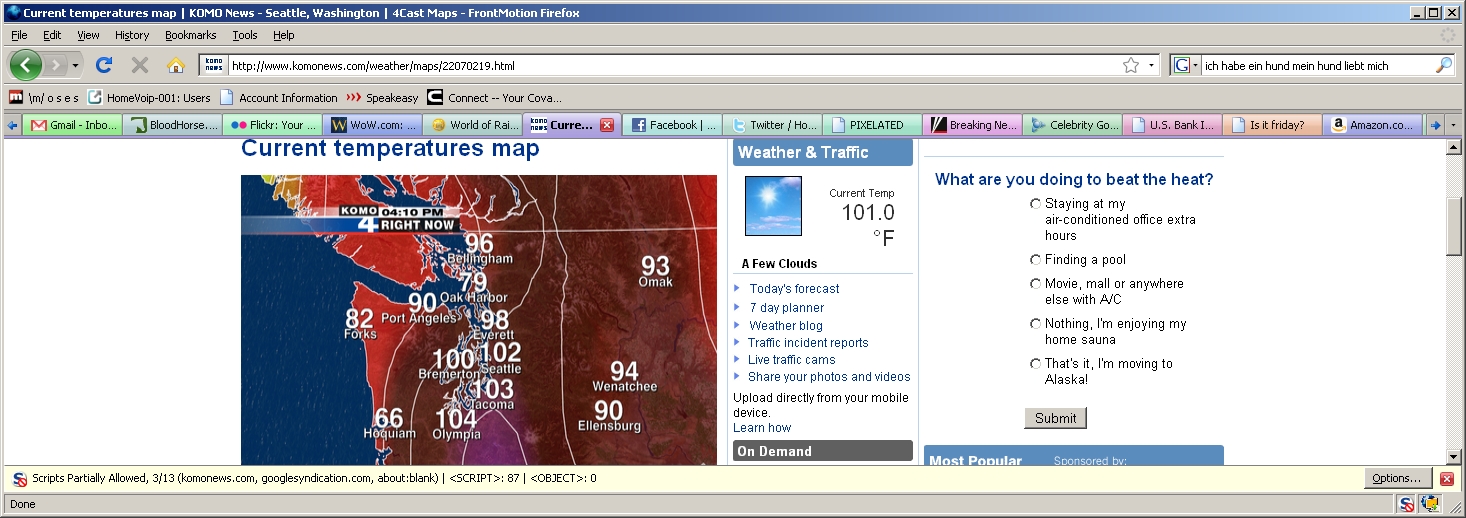Click the greyed Forward arrow button

[x=56, y=65]
